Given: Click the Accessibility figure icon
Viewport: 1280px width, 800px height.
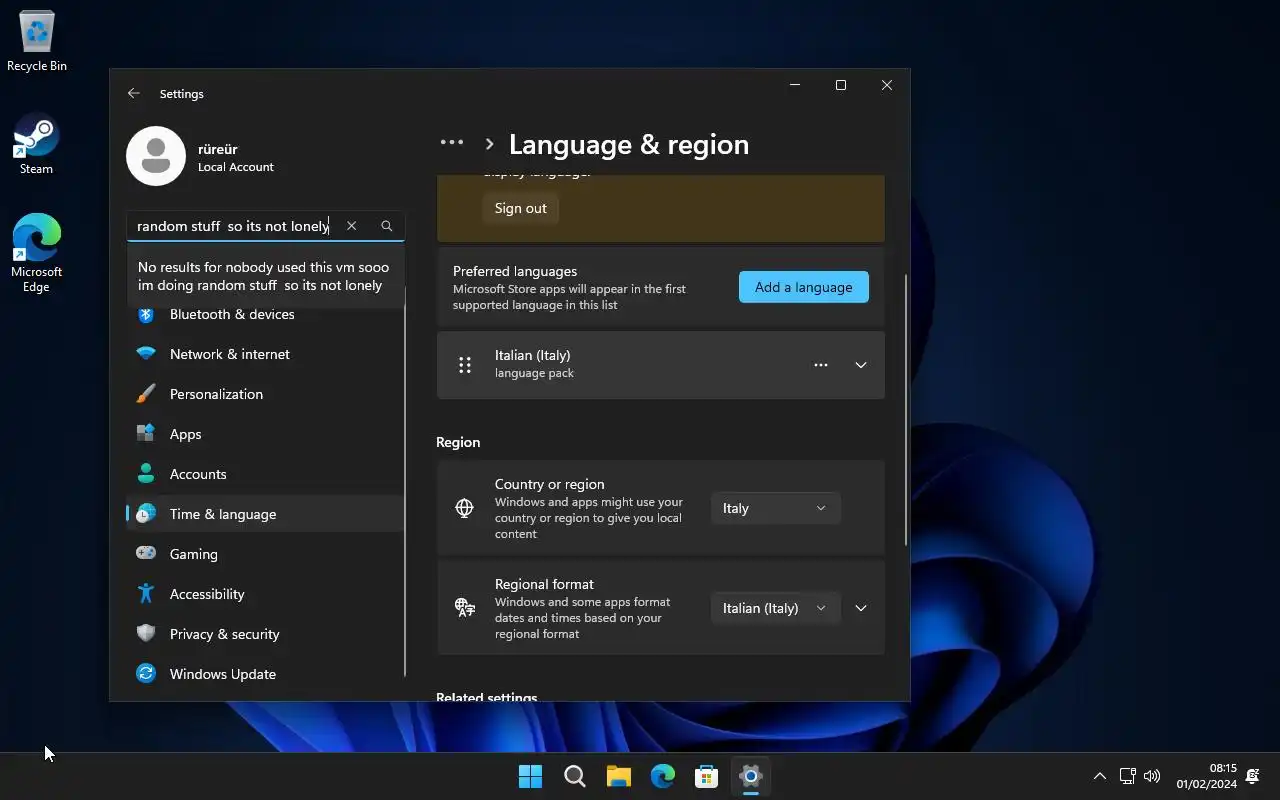Looking at the screenshot, I should (146, 594).
